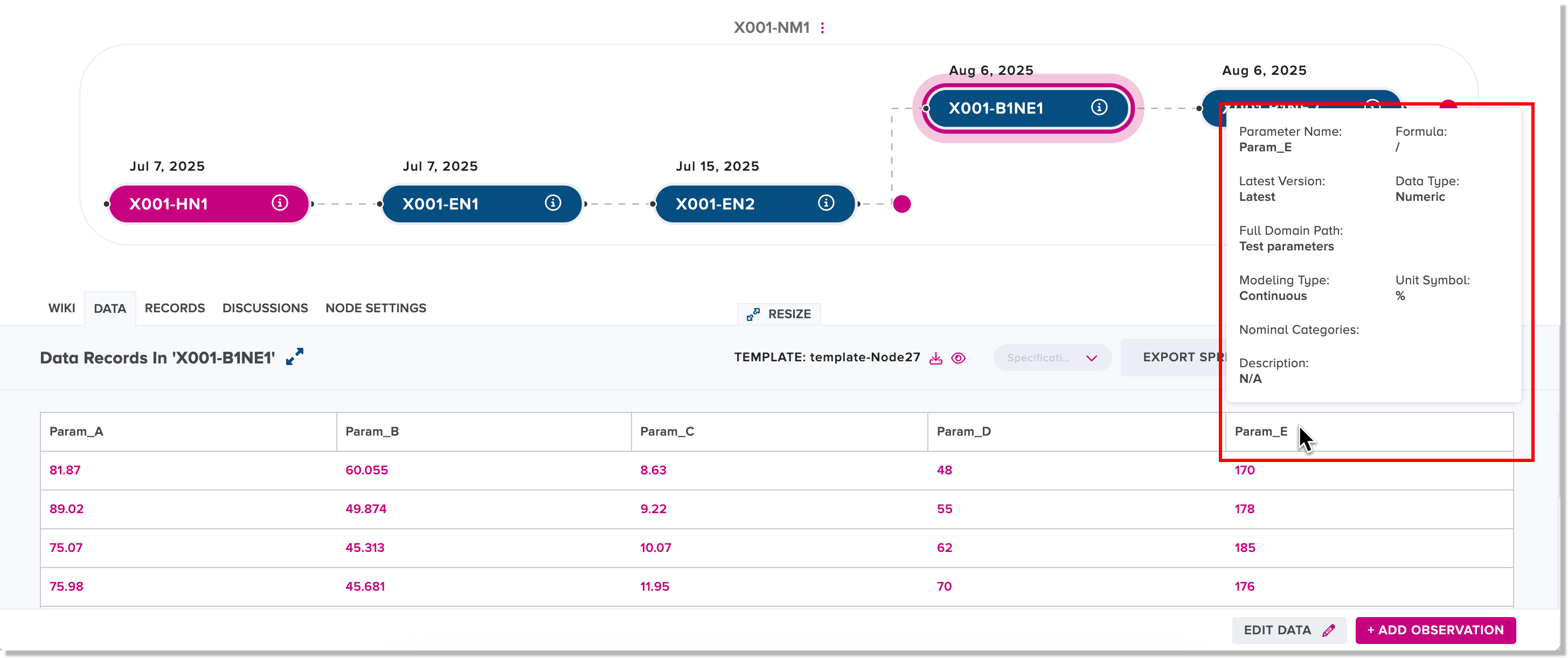Click the info icon on X001-B1NE1 node
Screen dimensions: 1568x658
[x=1099, y=108]
